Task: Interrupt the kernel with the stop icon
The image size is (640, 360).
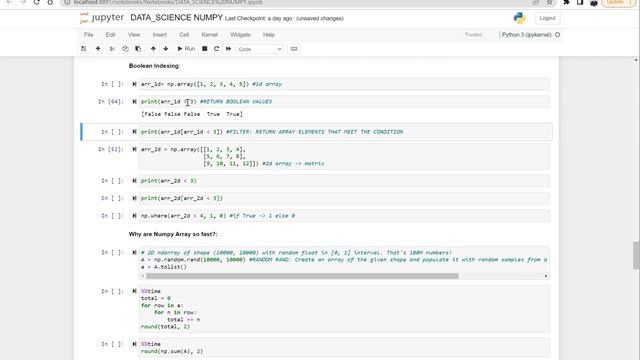Action: [x=205, y=49]
